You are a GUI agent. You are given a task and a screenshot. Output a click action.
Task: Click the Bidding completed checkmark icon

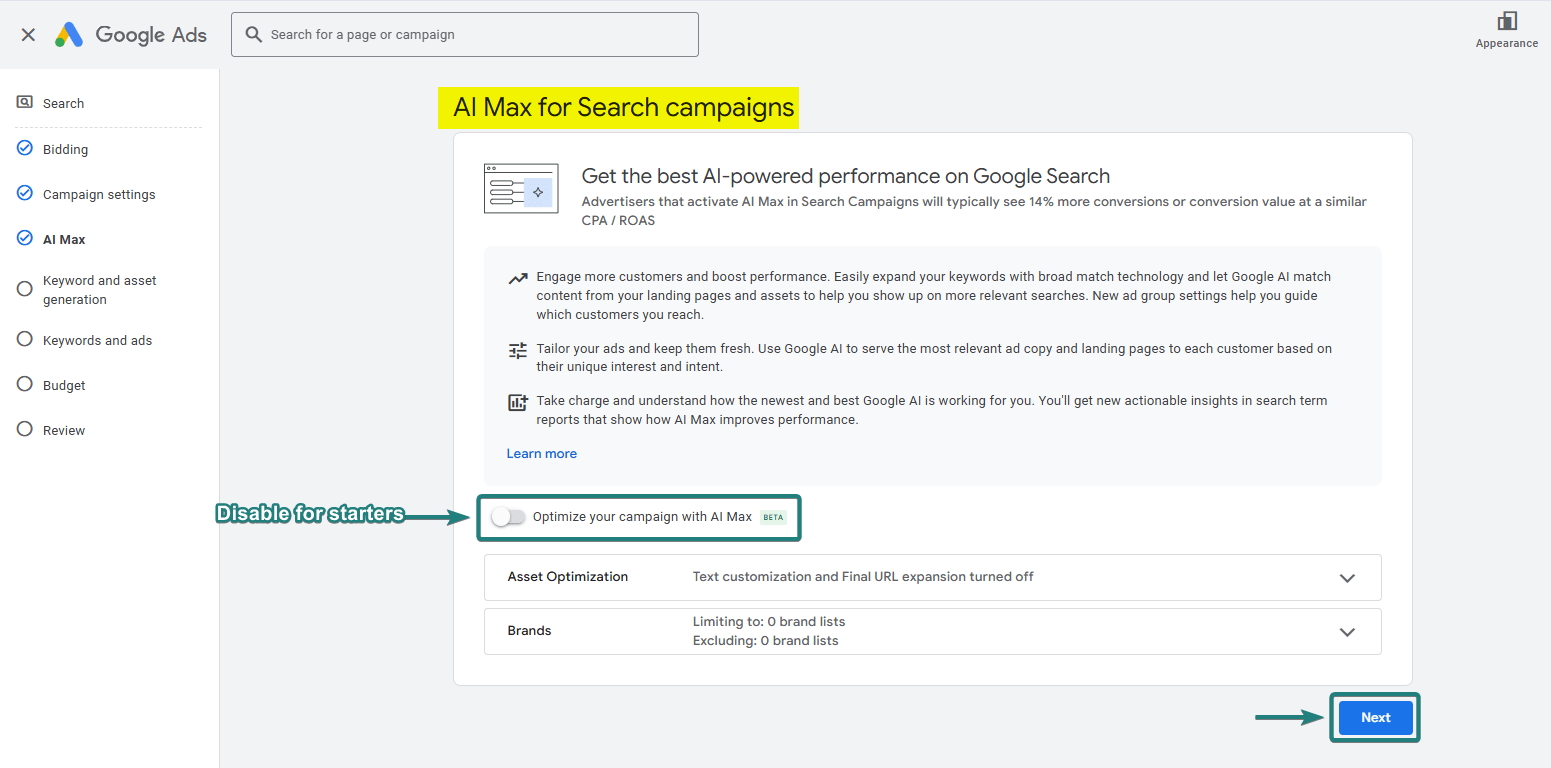pos(25,148)
